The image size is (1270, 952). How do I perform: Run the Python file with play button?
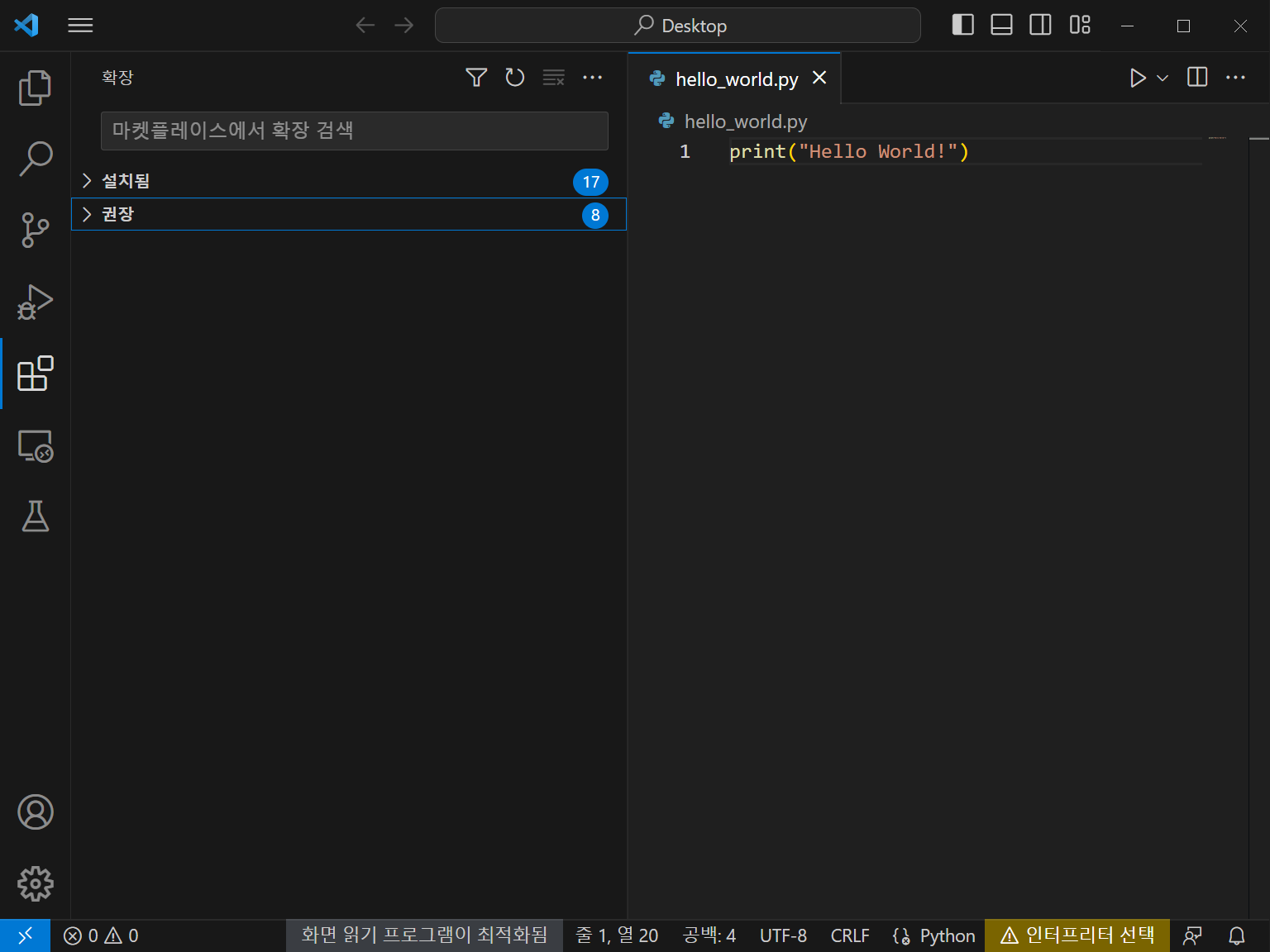[x=1138, y=78]
